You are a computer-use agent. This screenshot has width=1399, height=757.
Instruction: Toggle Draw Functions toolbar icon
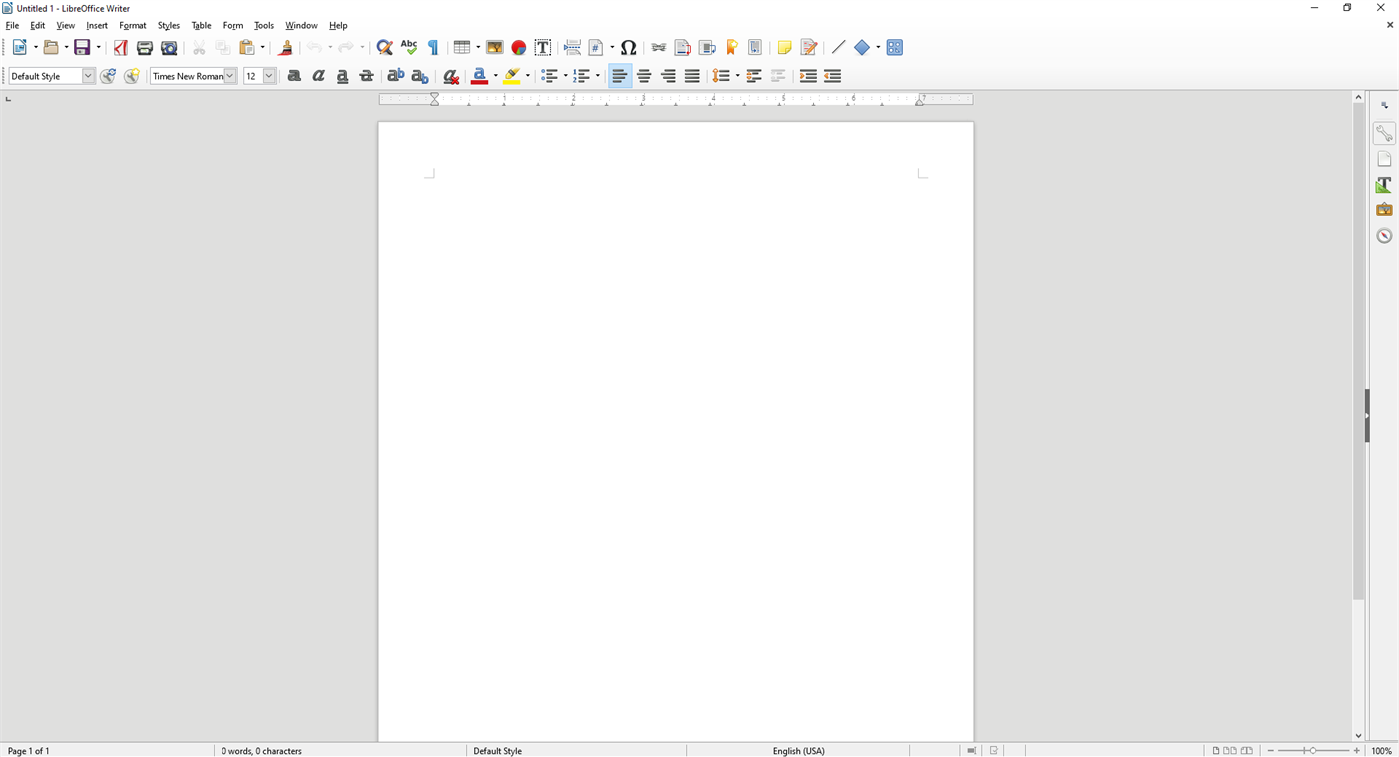[895, 47]
